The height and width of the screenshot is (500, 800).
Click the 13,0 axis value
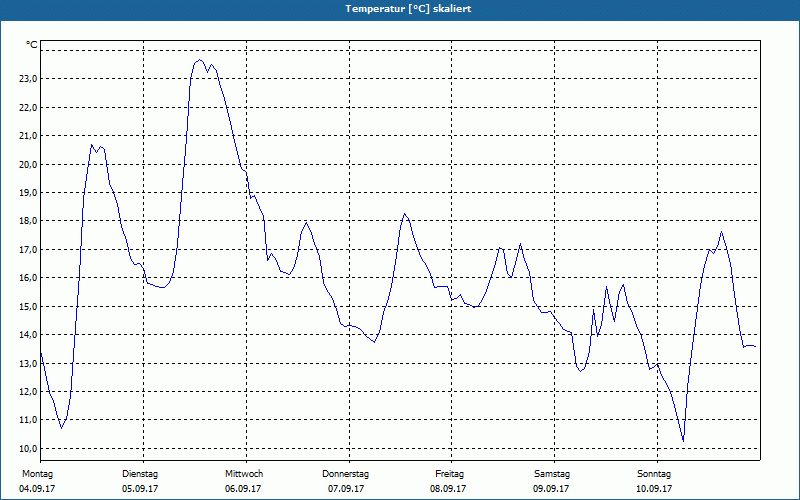29,363
